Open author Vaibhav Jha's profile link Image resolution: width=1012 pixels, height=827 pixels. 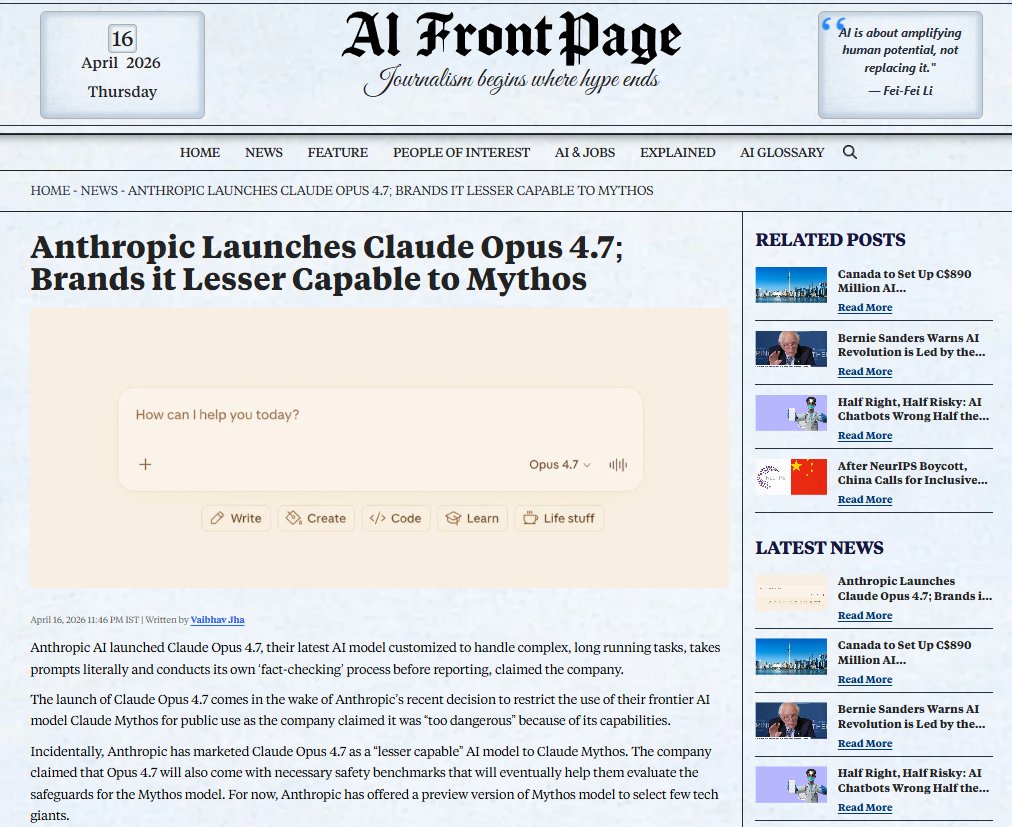pos(218,620)
